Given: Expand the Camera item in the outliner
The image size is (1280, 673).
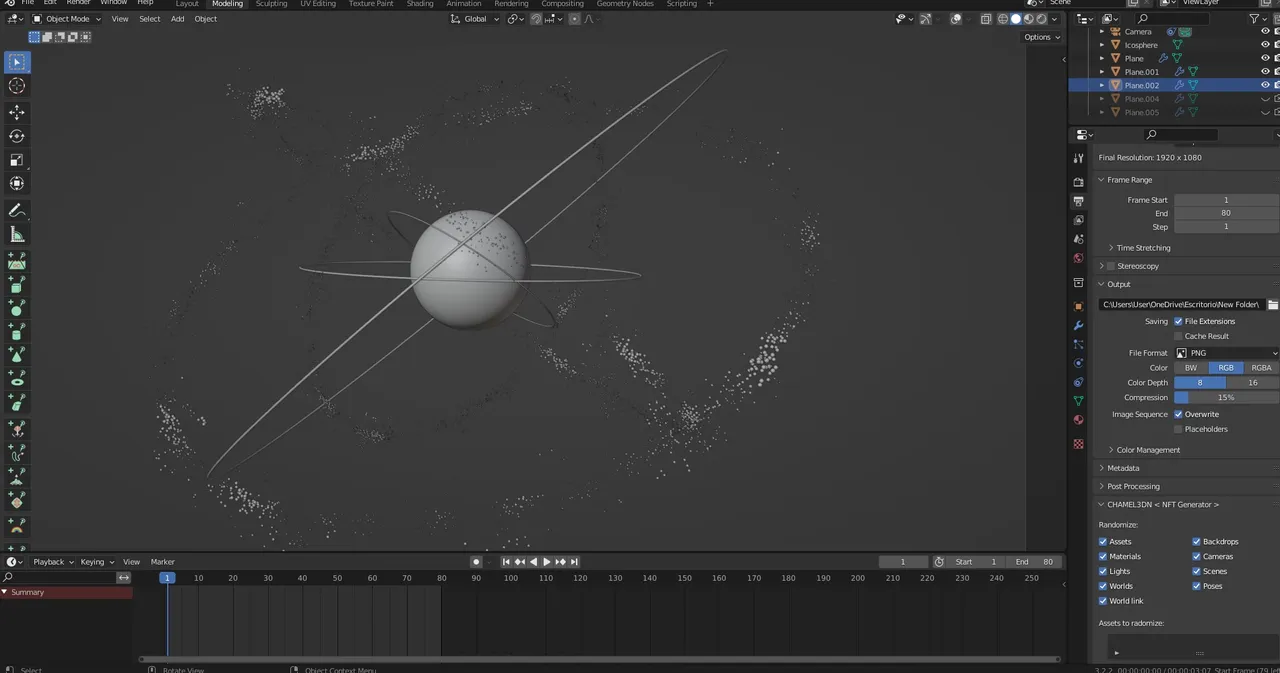Looking at the screenshot, I should [1102, 32].
